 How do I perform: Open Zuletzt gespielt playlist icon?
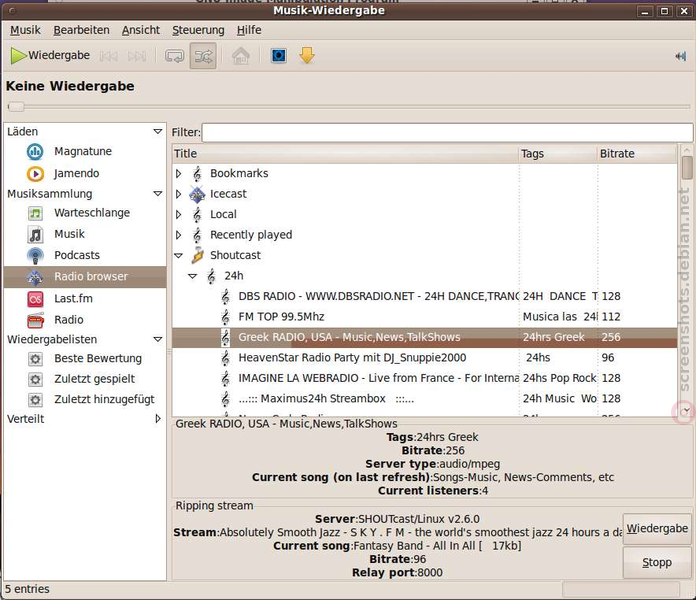35,379
